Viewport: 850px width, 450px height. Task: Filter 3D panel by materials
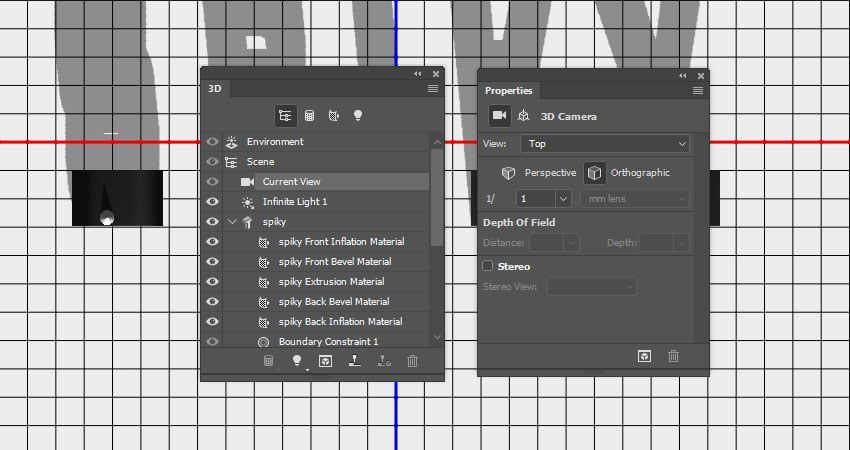coord(333,115)
